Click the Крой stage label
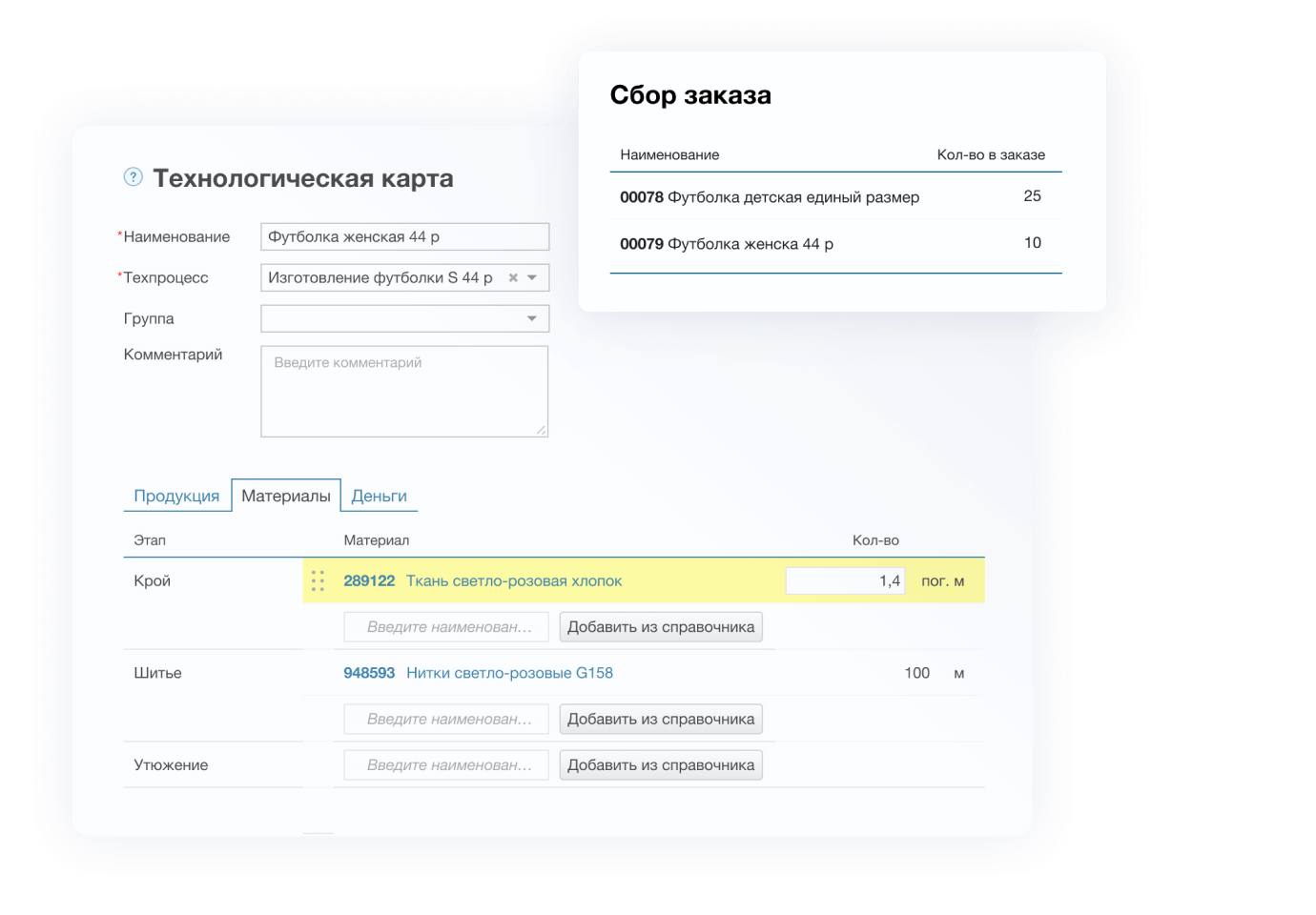 [x=152, y=580]
